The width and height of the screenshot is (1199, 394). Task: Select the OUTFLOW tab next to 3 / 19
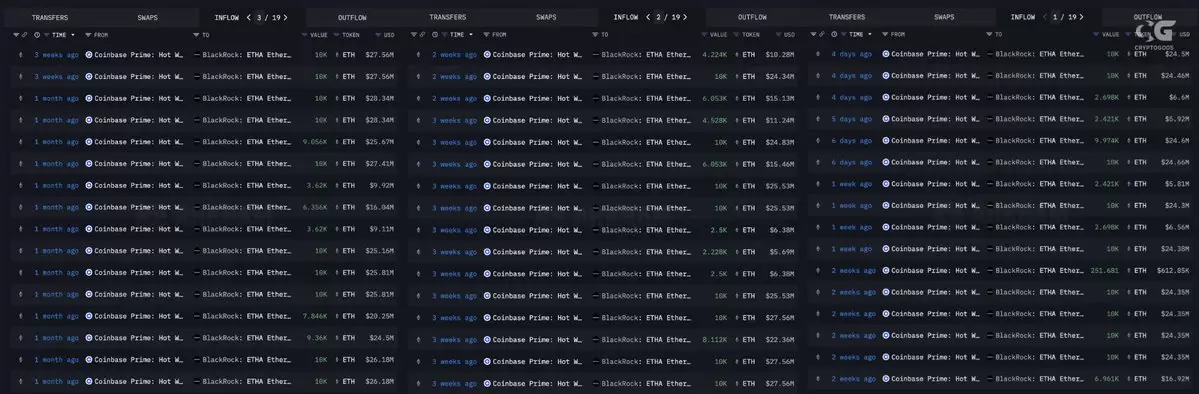[353, 18]
